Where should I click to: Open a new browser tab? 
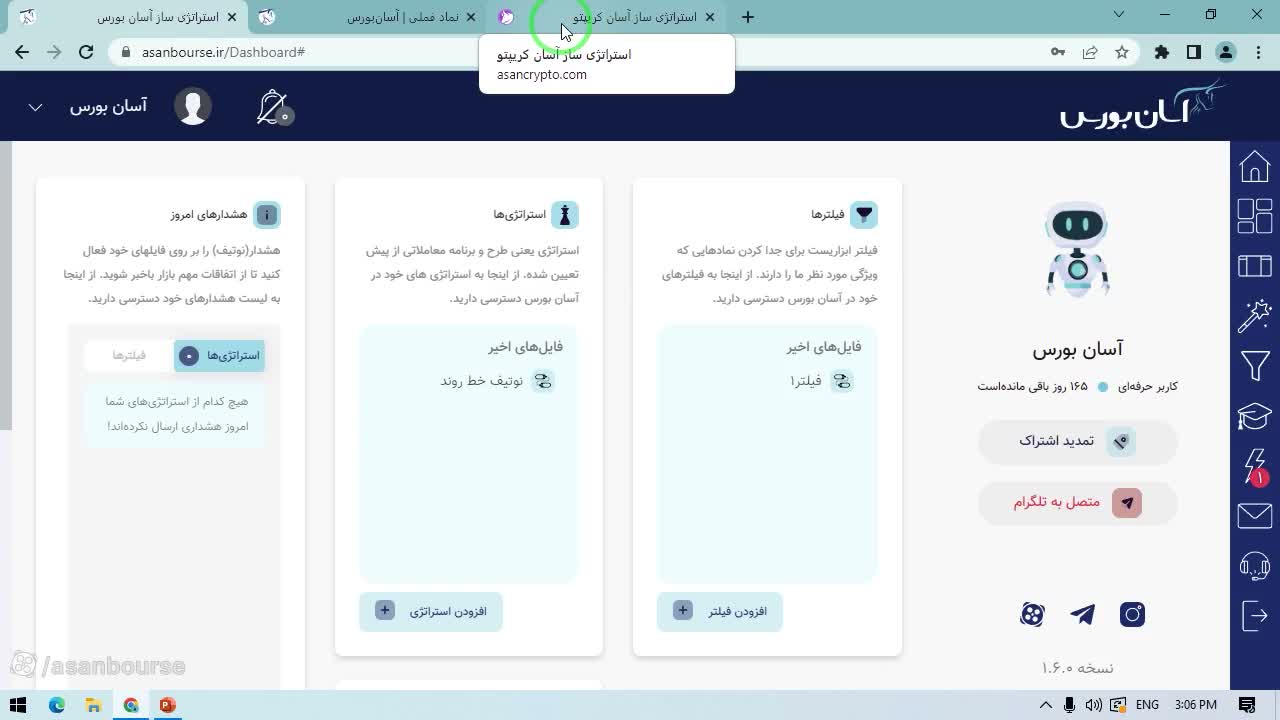pos(747,17)
